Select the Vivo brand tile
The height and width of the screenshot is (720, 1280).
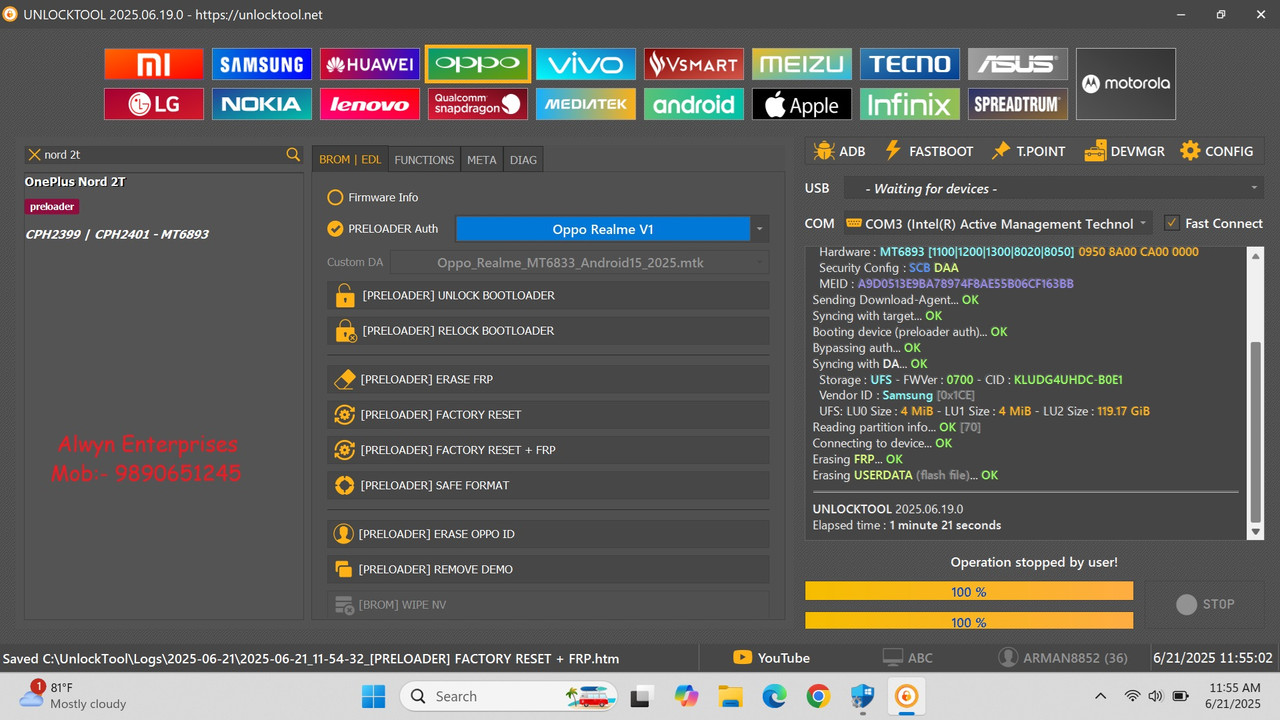pos(586,64)
